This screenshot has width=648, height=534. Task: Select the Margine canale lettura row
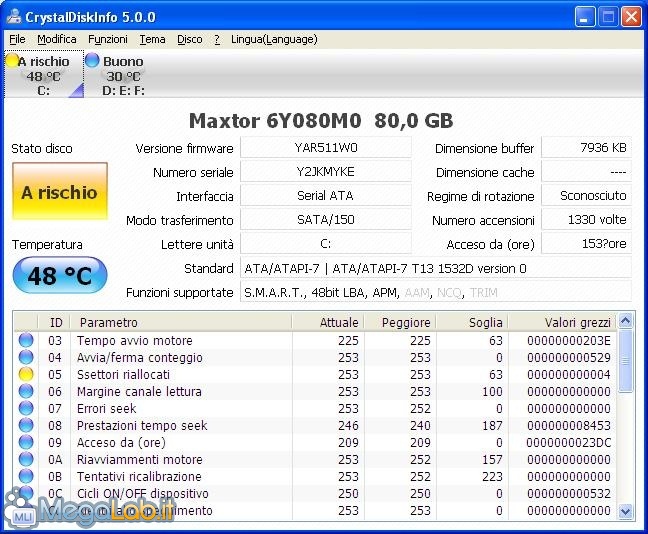[x=315, y=391]
